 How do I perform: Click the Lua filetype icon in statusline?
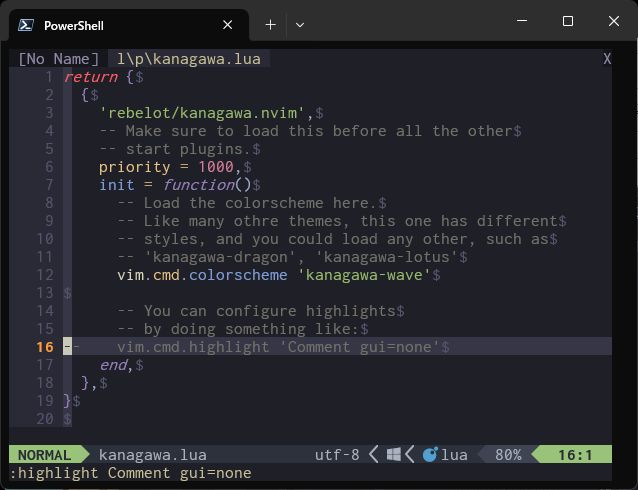[x=430, y=455]
